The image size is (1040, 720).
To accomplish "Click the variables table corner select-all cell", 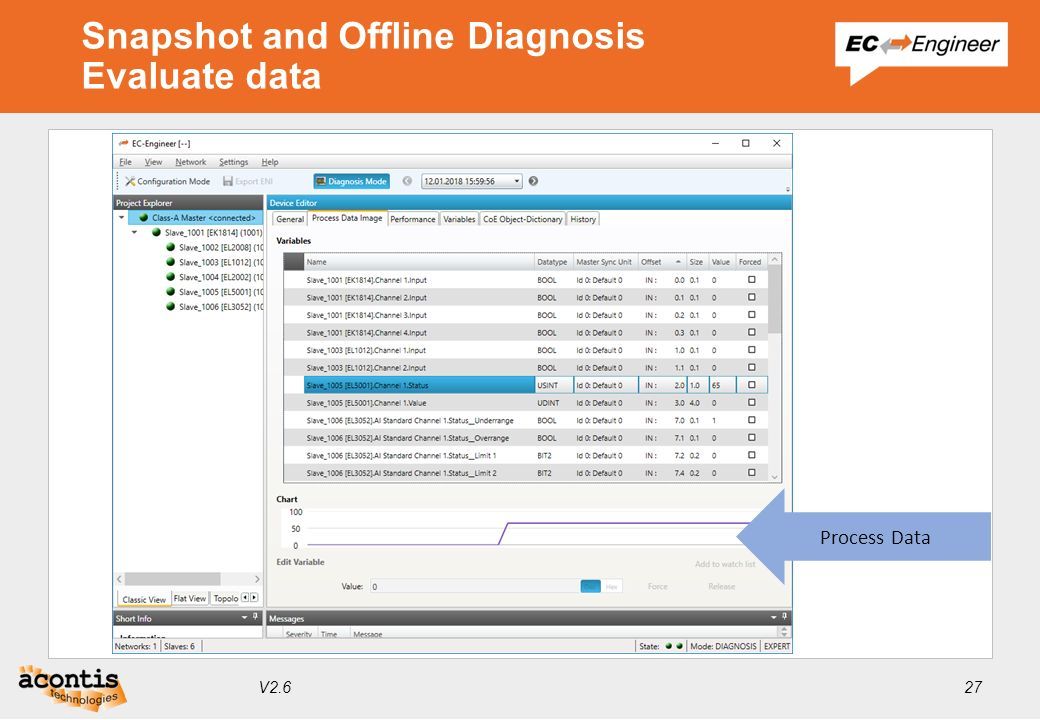I will (x=293, y=262).
